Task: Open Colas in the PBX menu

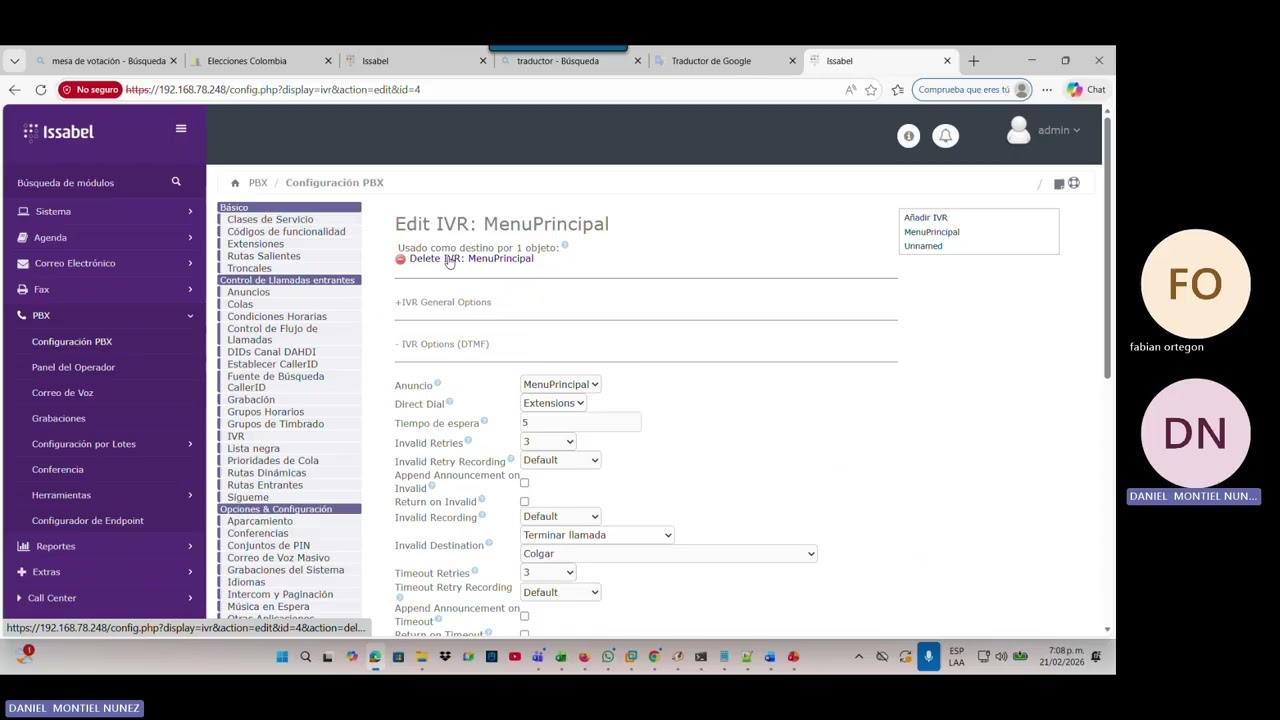Action: coord(240,304)
